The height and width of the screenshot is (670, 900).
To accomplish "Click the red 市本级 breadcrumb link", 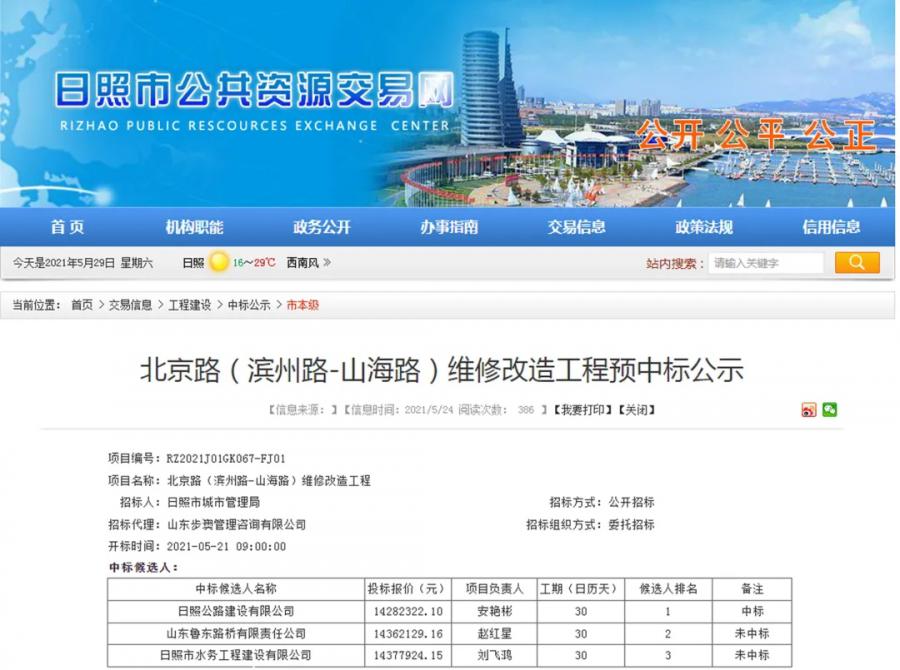I will click(303, 305).
